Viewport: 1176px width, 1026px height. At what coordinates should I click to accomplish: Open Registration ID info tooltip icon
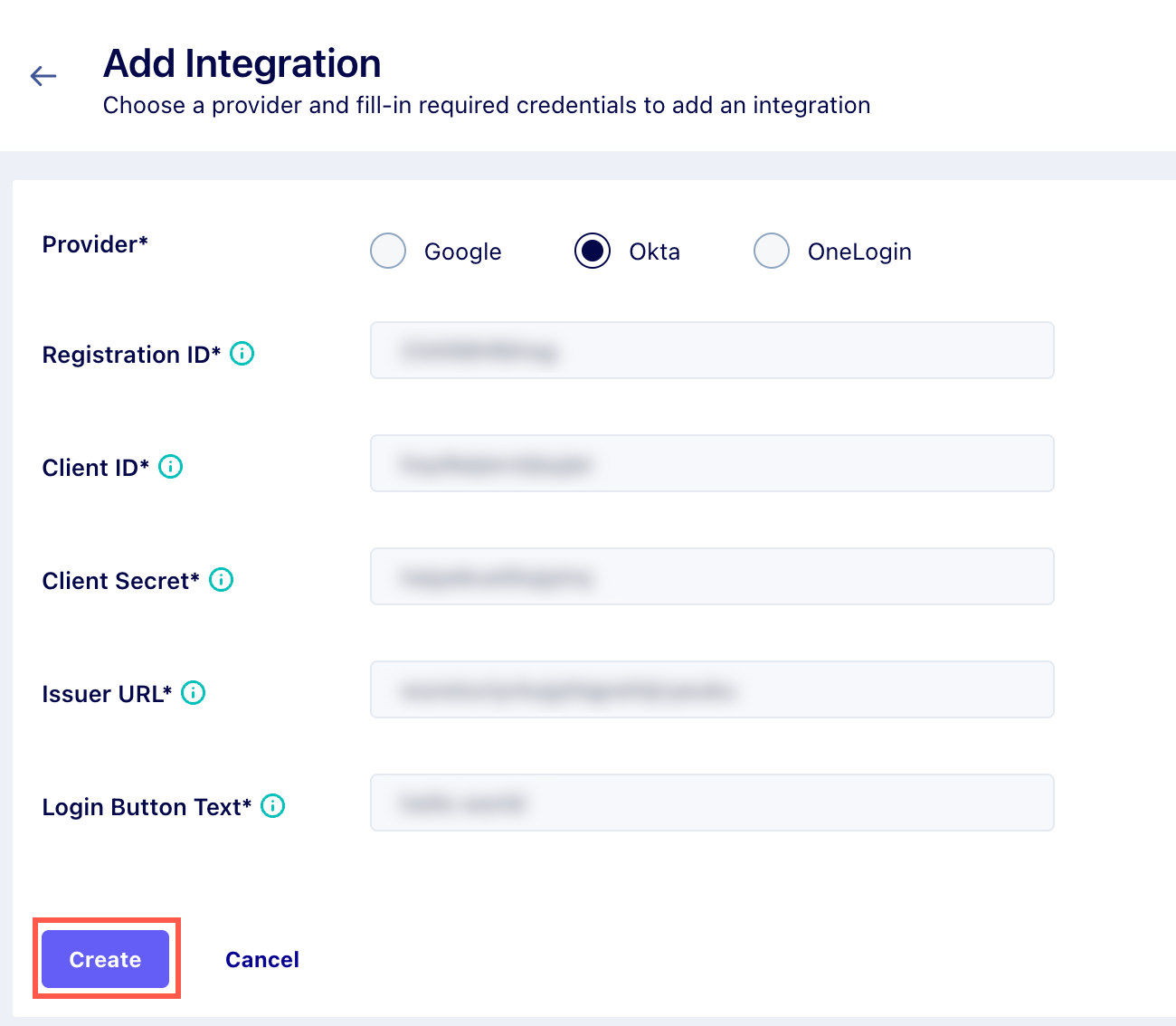(242, 354)
